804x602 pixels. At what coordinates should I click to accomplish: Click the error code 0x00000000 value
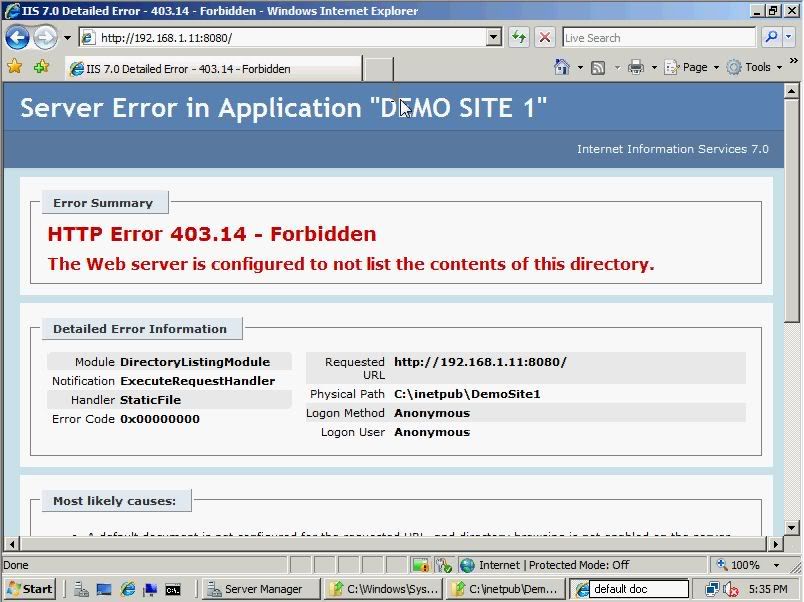159,419
